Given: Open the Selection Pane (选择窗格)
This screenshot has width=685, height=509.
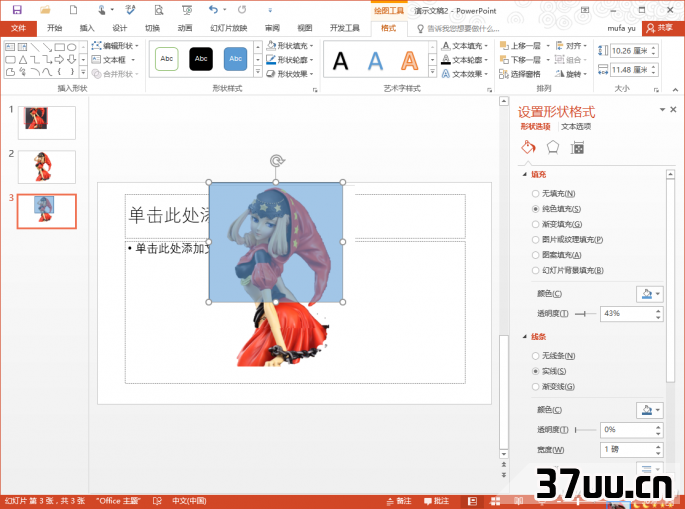Looking at the screenshot, I should click(520, 74).
